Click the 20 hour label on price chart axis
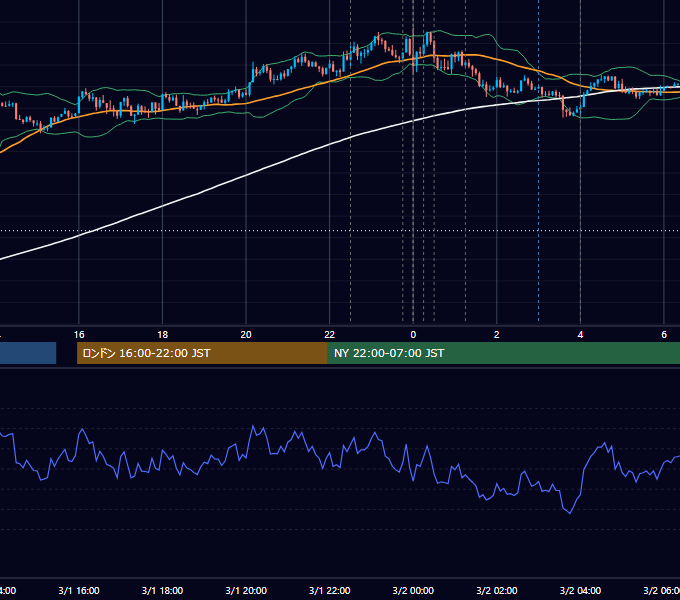This screenshot has width=680, height=600. 246,335
